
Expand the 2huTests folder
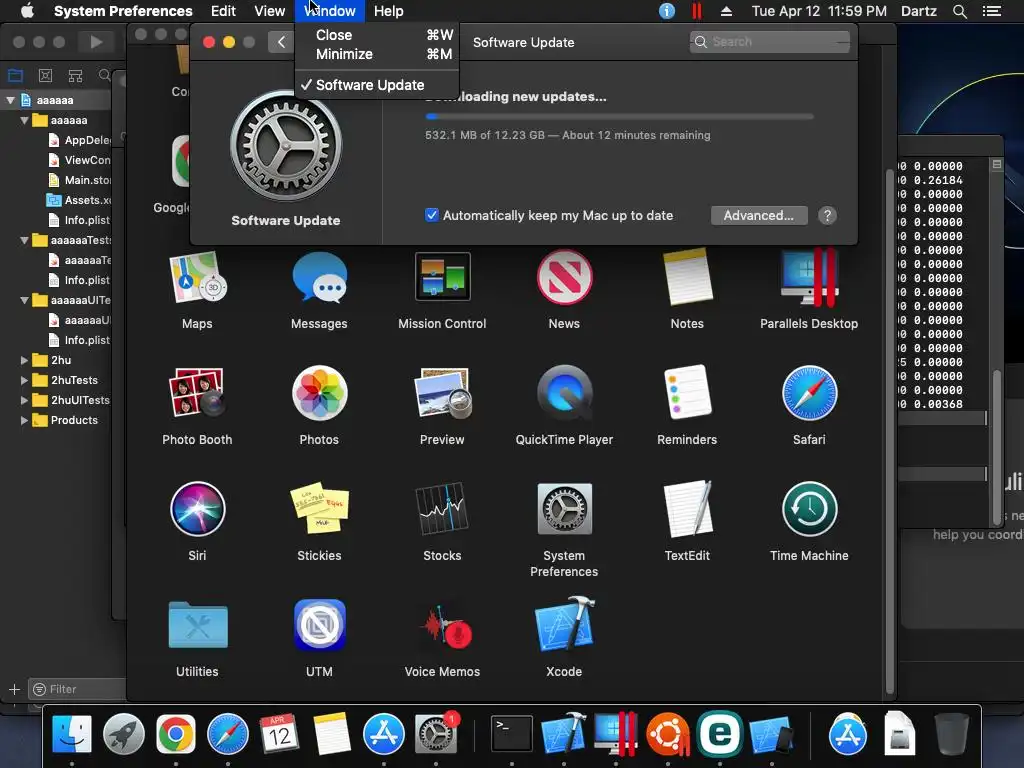tap(24, 380)
